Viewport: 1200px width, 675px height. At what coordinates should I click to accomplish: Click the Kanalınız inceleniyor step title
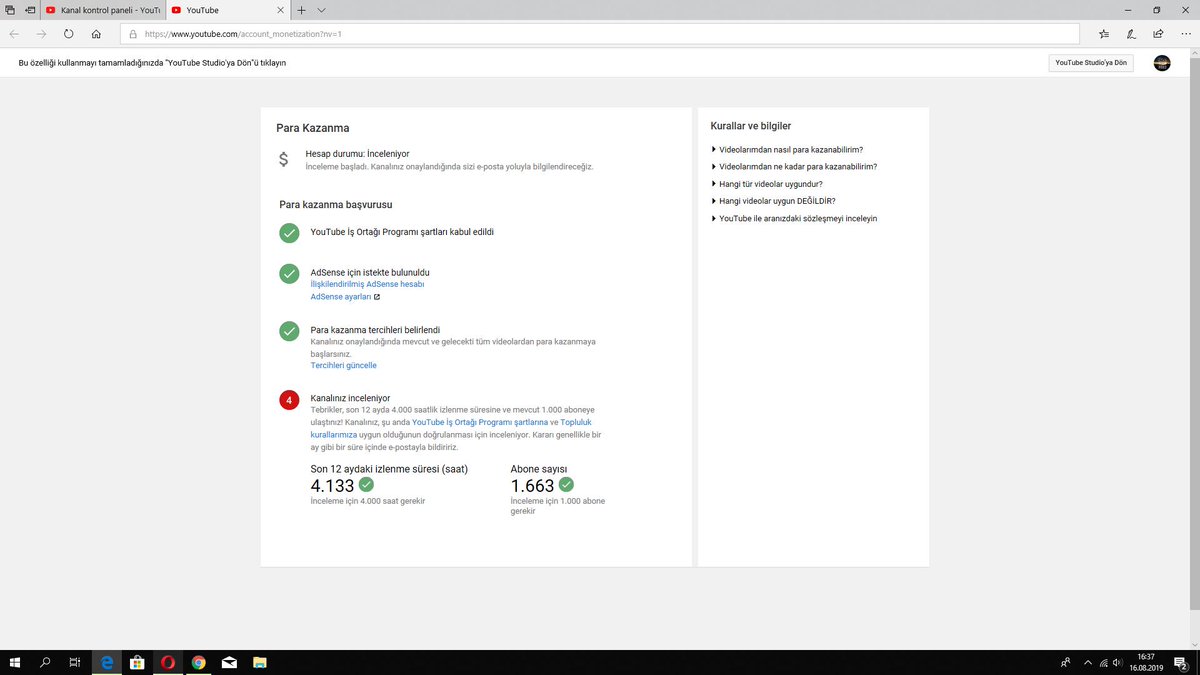pos(350,398)
